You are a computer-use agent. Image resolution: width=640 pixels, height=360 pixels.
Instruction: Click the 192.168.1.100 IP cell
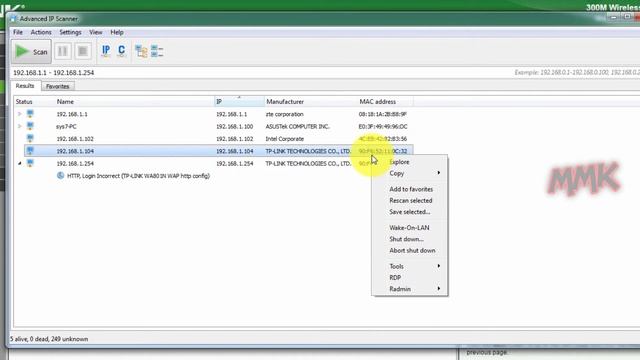pos(234,127)
